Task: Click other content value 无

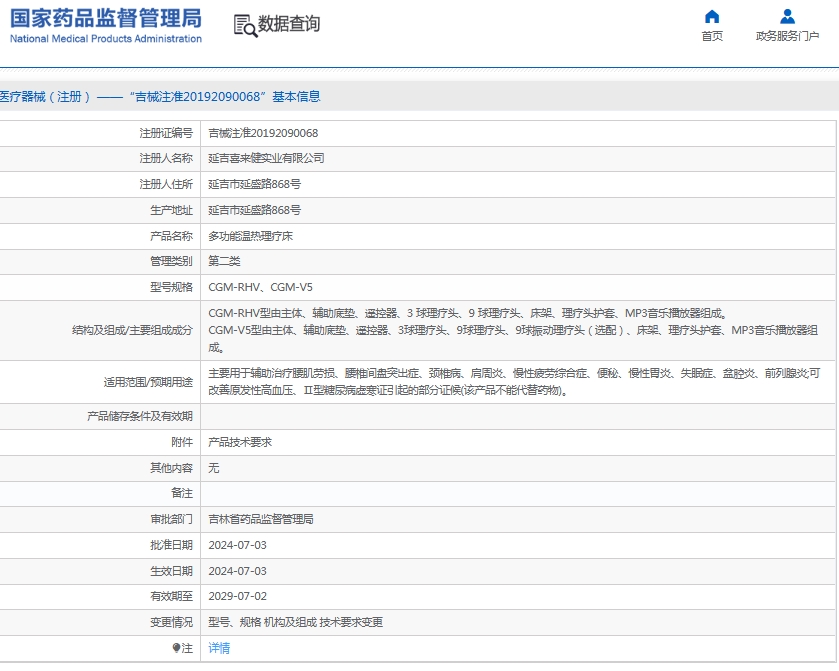Action: (x=213, y=468)
